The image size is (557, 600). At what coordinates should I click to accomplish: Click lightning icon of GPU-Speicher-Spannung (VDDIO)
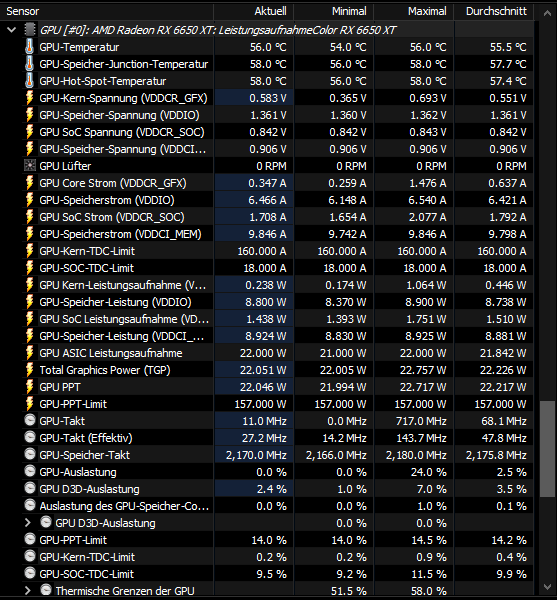click(29, 115)
